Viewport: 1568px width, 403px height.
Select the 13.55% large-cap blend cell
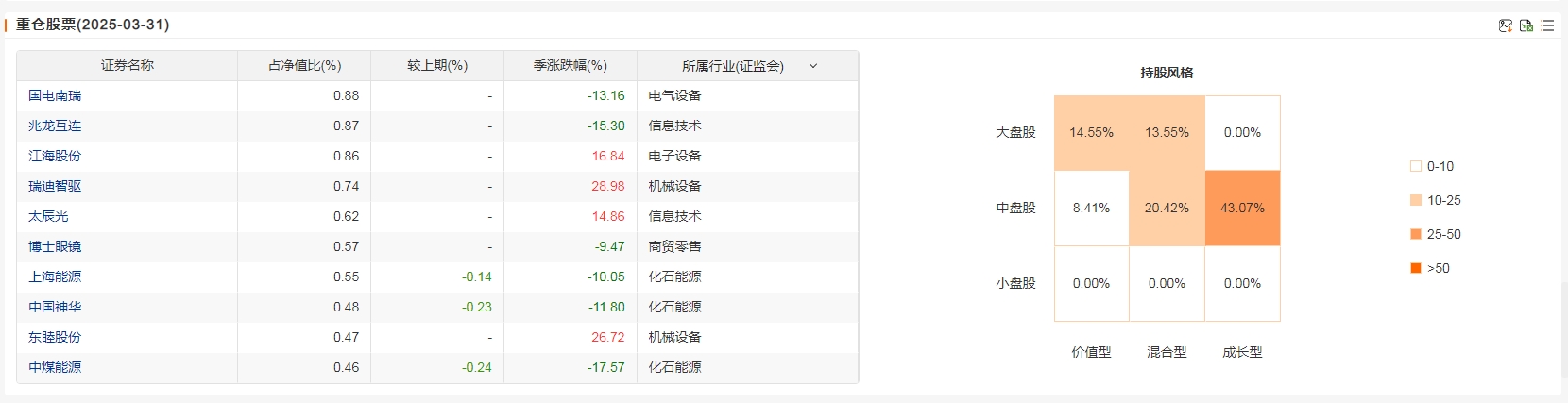[x=1167, y=133]
